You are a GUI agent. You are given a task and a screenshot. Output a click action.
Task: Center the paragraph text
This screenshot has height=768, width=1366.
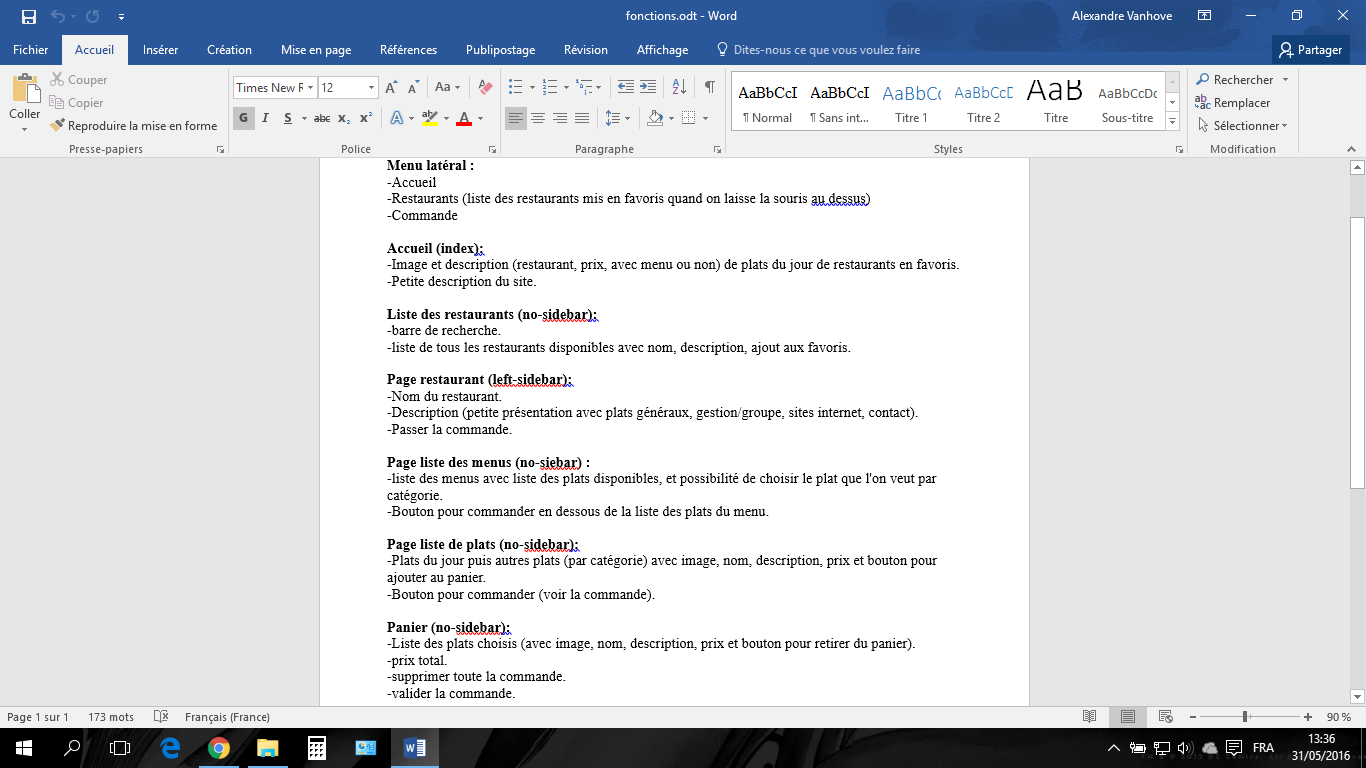538,118
